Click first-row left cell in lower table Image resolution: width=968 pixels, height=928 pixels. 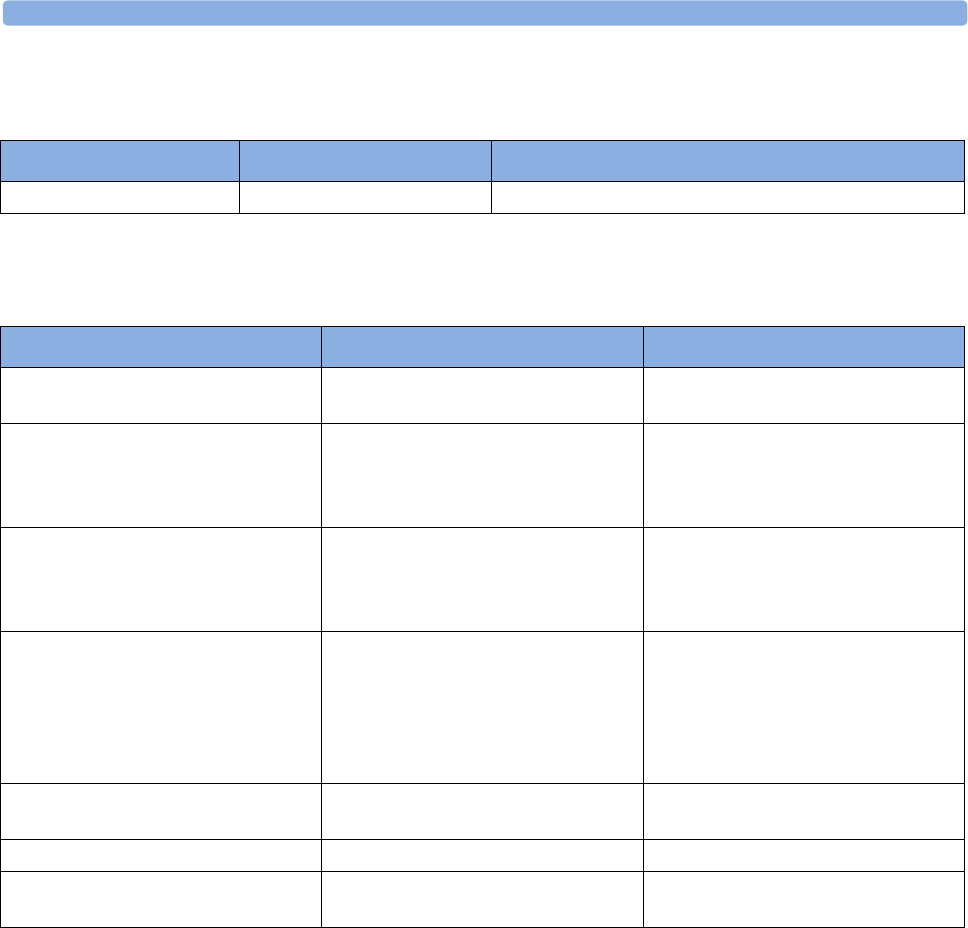[161, 395]
